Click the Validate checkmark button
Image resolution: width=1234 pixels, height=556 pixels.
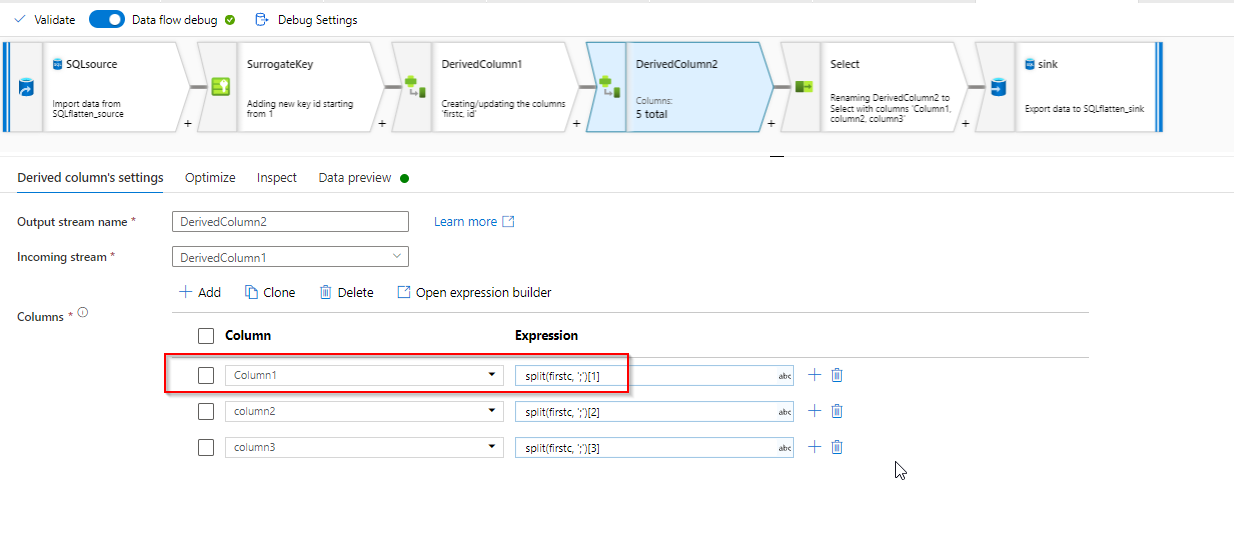(45, 20)
